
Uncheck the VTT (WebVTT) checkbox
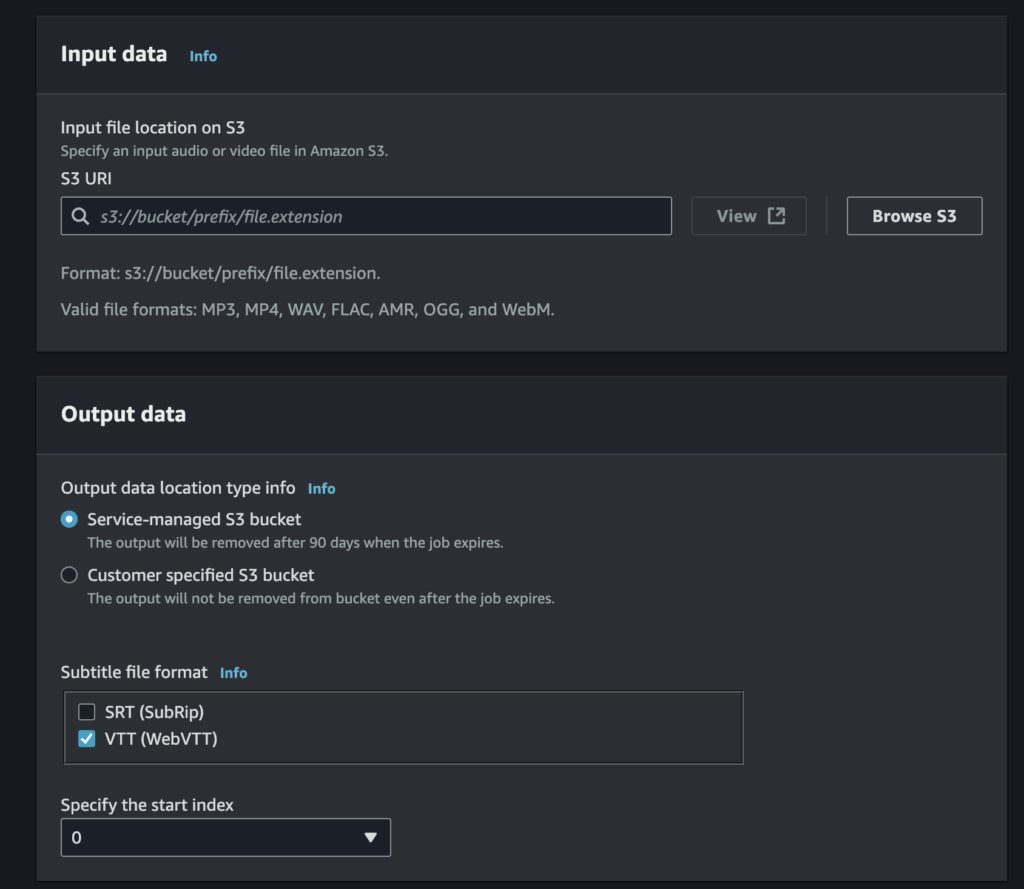click(87, 739)
